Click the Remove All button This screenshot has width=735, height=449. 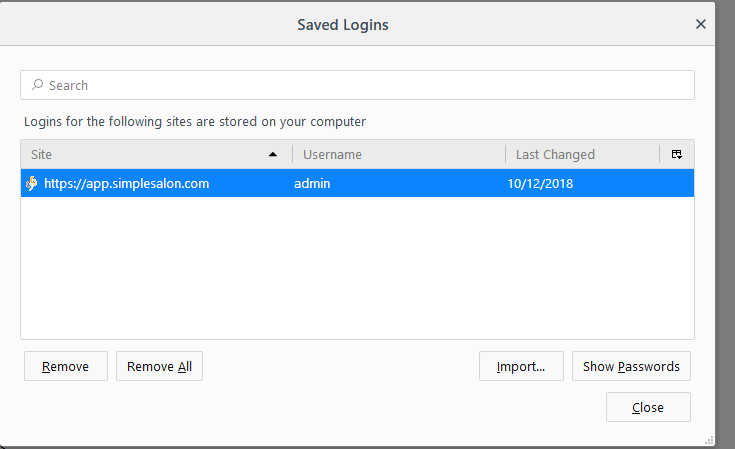[159, 366]
